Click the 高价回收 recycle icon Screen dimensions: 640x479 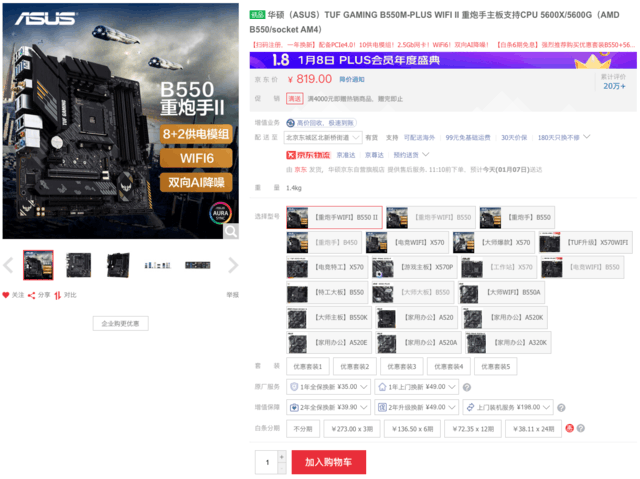pyautogui.click(x=291, y=123)
